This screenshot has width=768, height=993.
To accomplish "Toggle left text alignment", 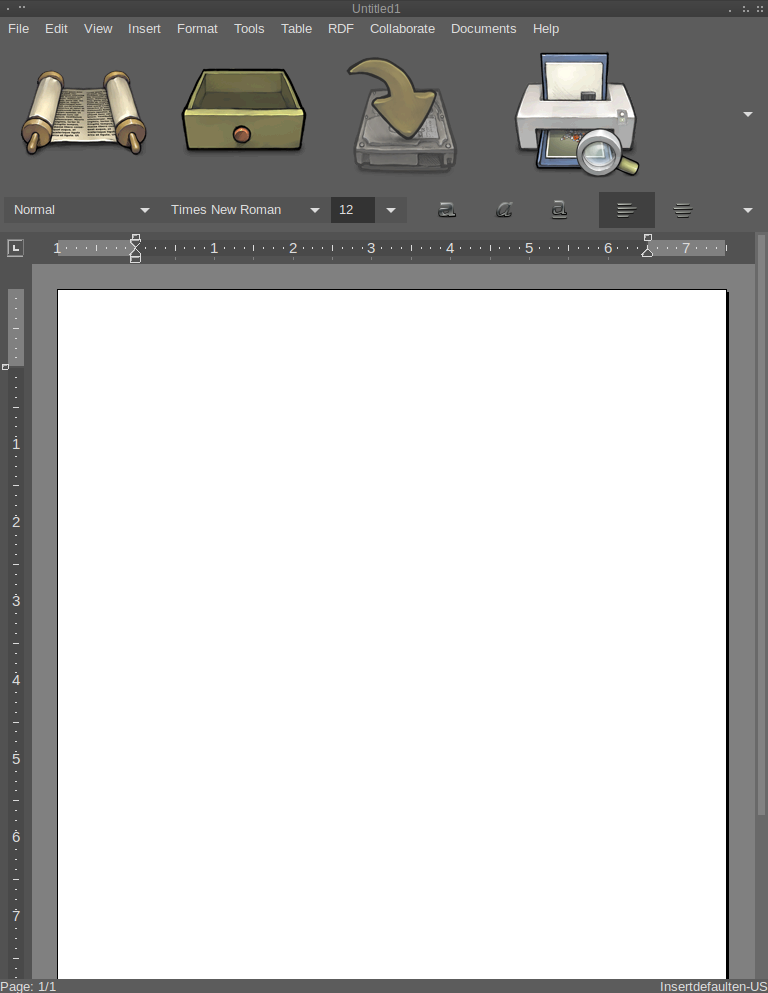I will coord(627,210).
